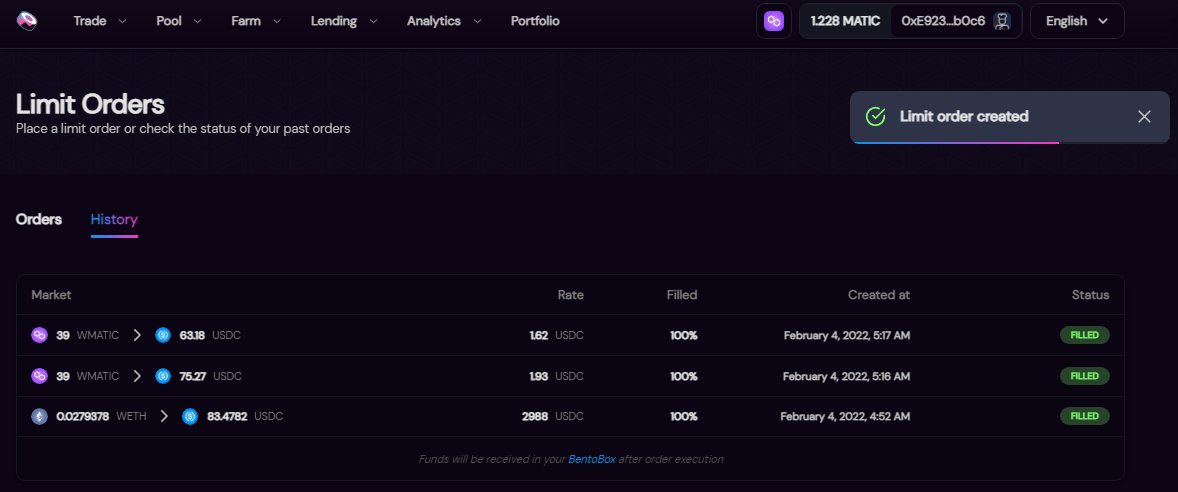Screen dimensions: 1178x492
Task: Click 'February 4, 2022, 5:16 AM' timestamp
Action: point(847,376)
